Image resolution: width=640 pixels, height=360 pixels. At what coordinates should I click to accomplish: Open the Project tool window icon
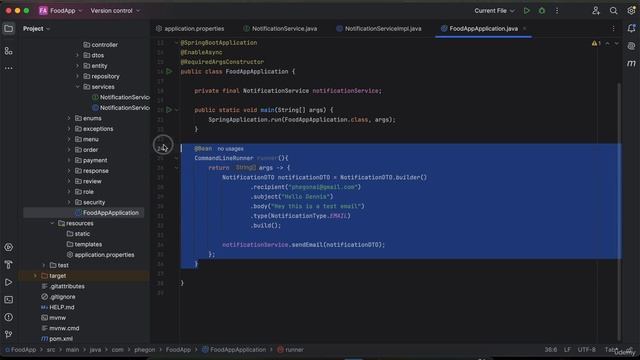(x=9, y=29)
